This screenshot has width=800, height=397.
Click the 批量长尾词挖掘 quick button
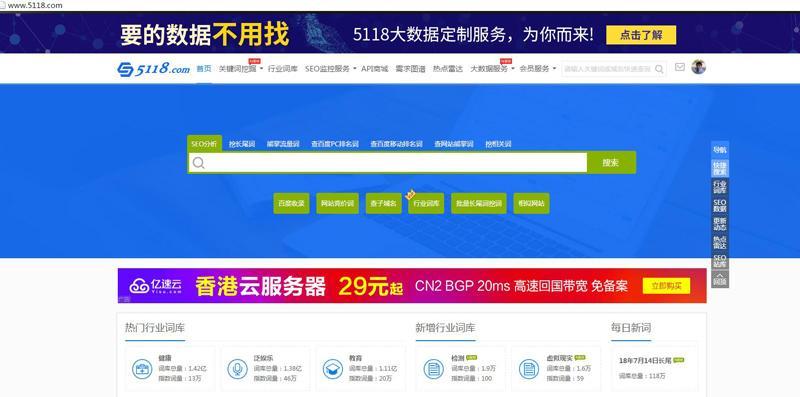click(479, 203)
